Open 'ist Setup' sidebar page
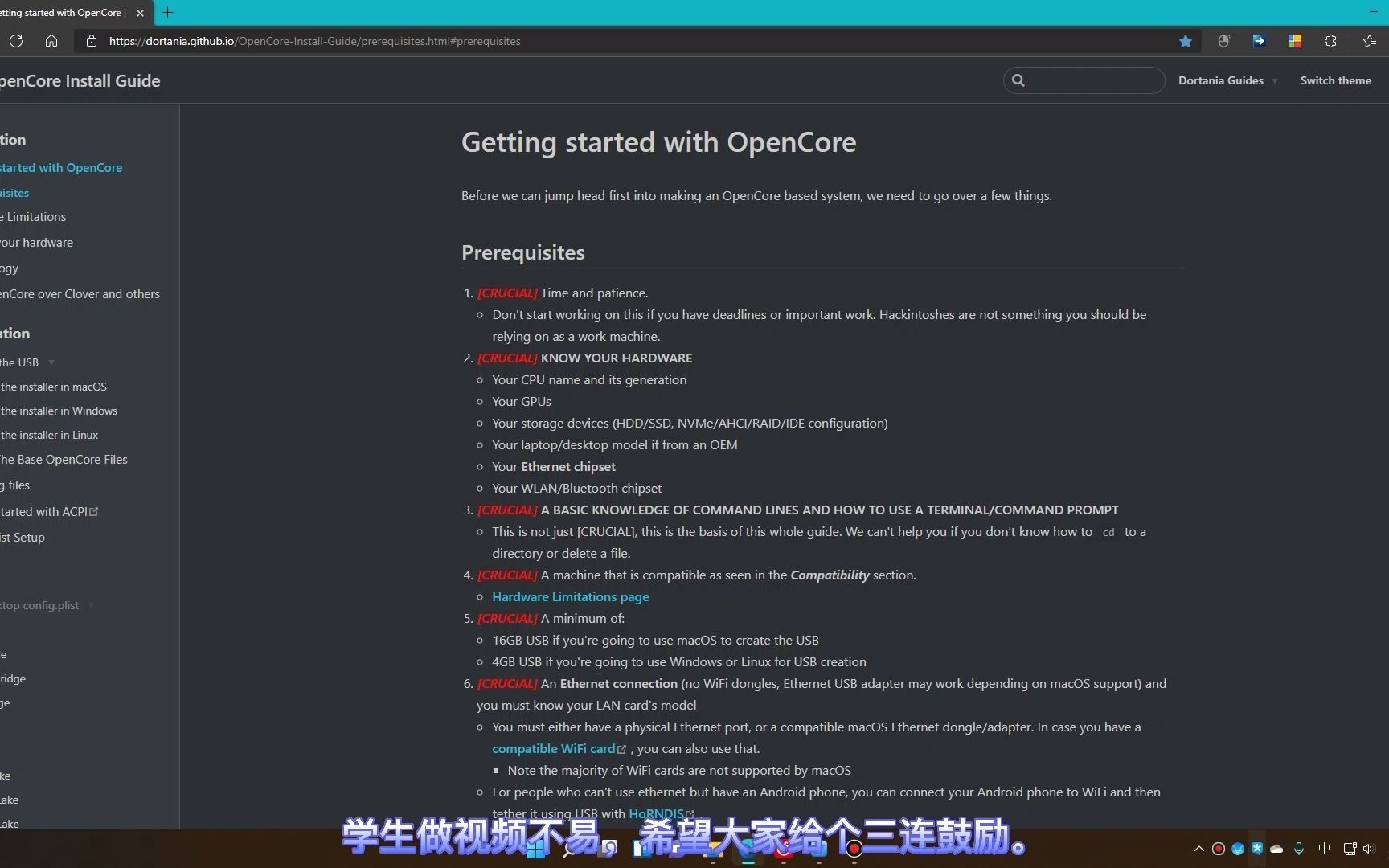The height and width of the screenshot is (868, 1389). pos(23,538)
